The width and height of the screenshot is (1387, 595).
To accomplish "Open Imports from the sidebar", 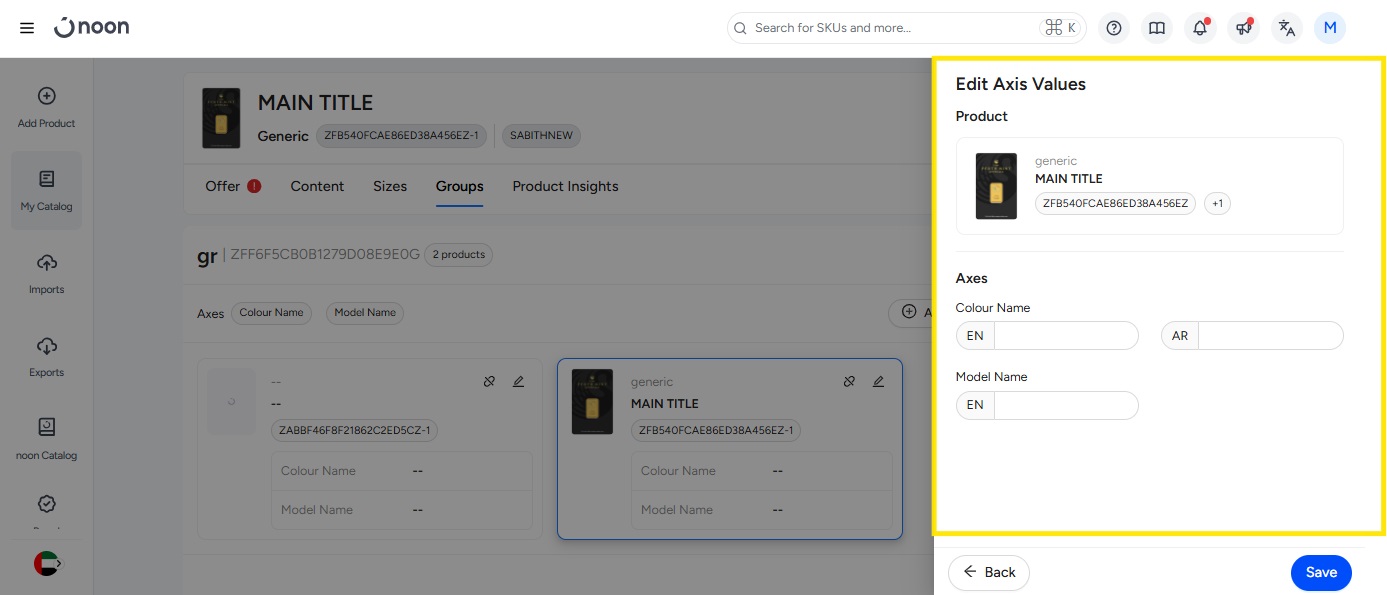I will click(46, 274).
